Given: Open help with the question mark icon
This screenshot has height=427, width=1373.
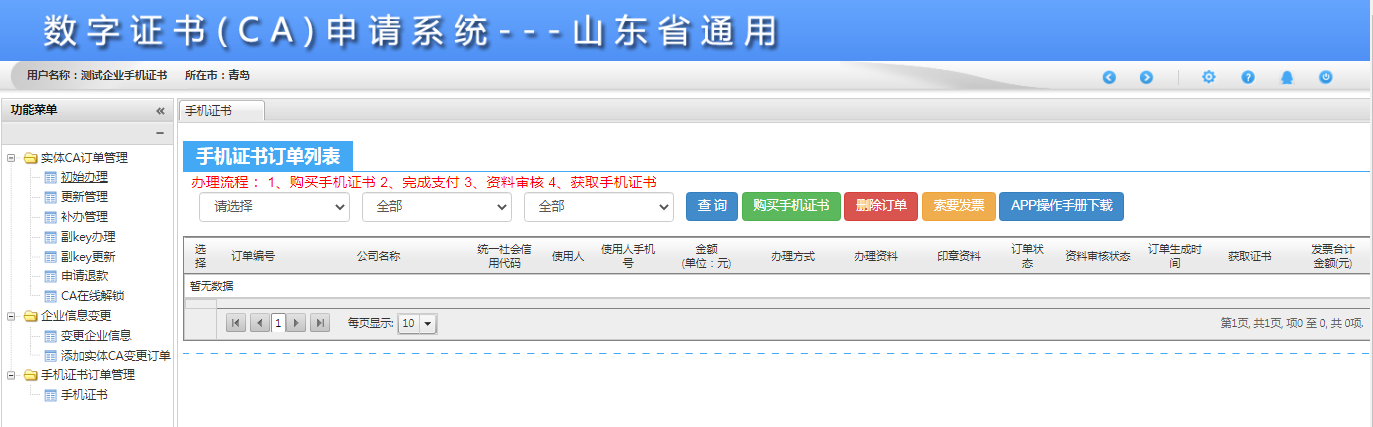Looking at the screenshot, I should (1248, 77).
